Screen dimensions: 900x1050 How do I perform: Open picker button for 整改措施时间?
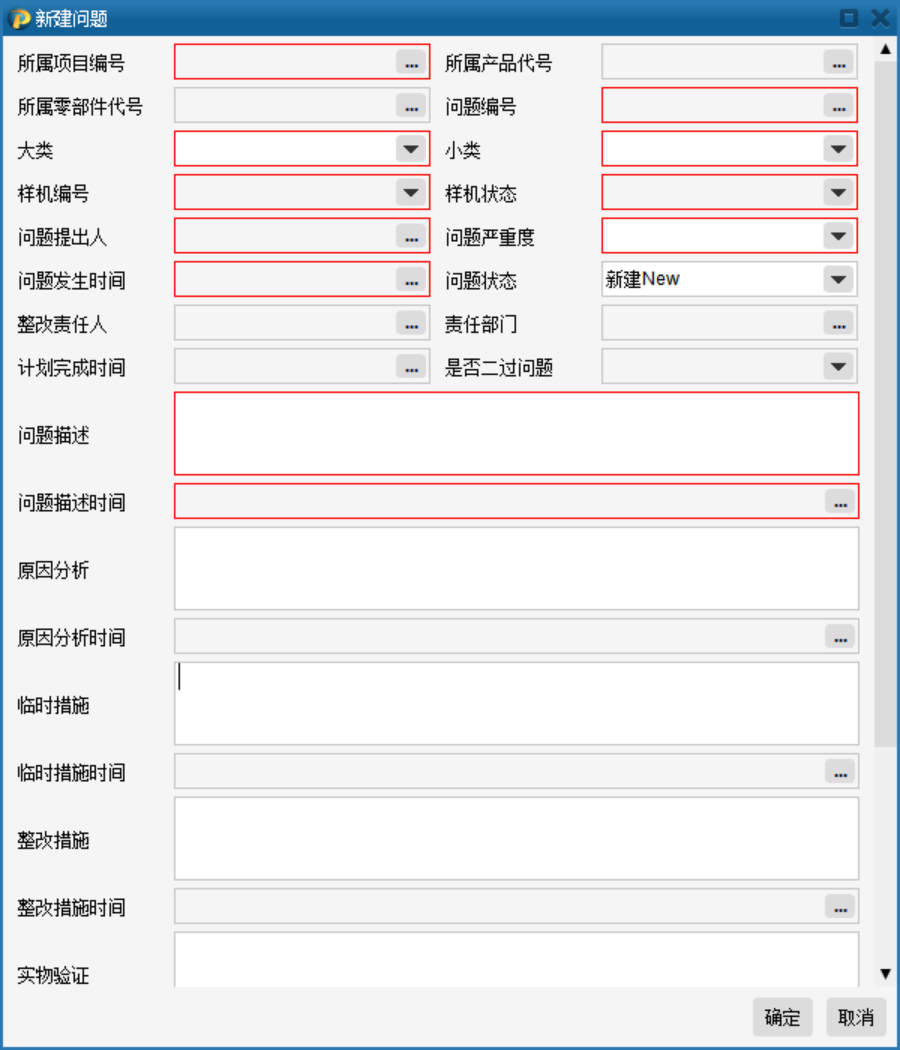coord(840,907)
